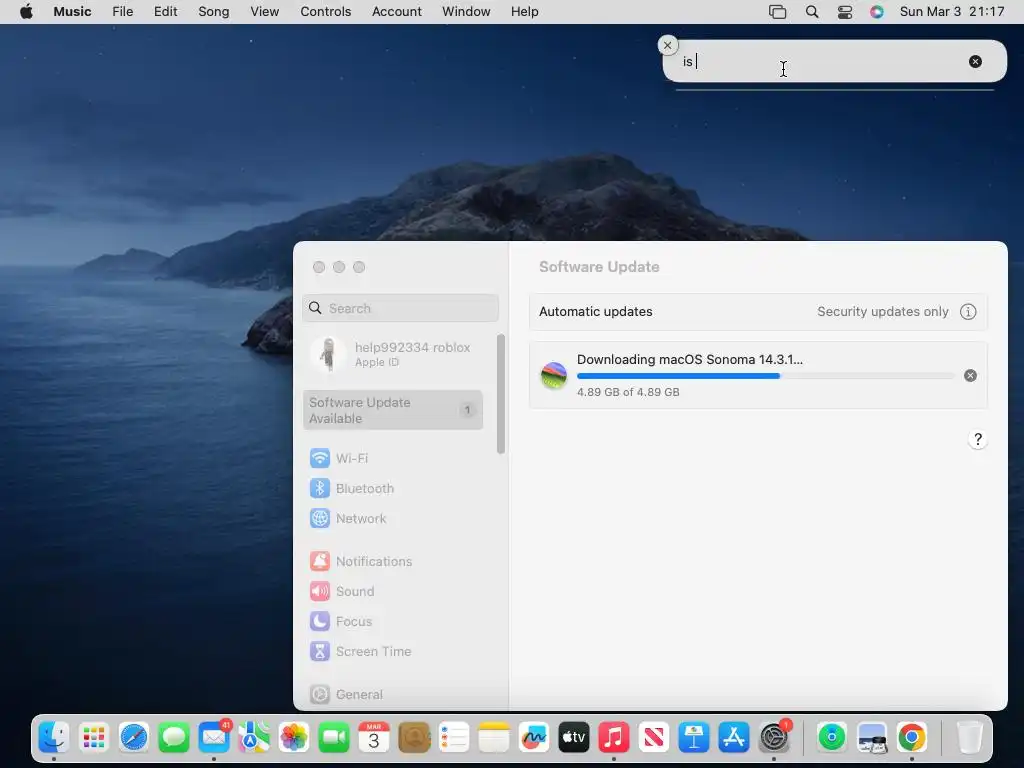The width and height of the screenshot is (1024, 768).
Task: Click Spotlight search in menu bar
Action: [x=812, y=12]
